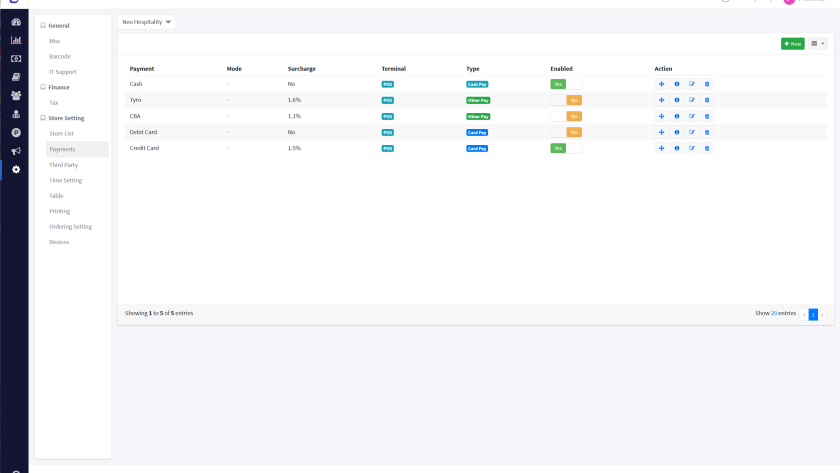Screen dimensions: 840x473
Task: Open Store List in the settings menu
Action: coord(61,133)
